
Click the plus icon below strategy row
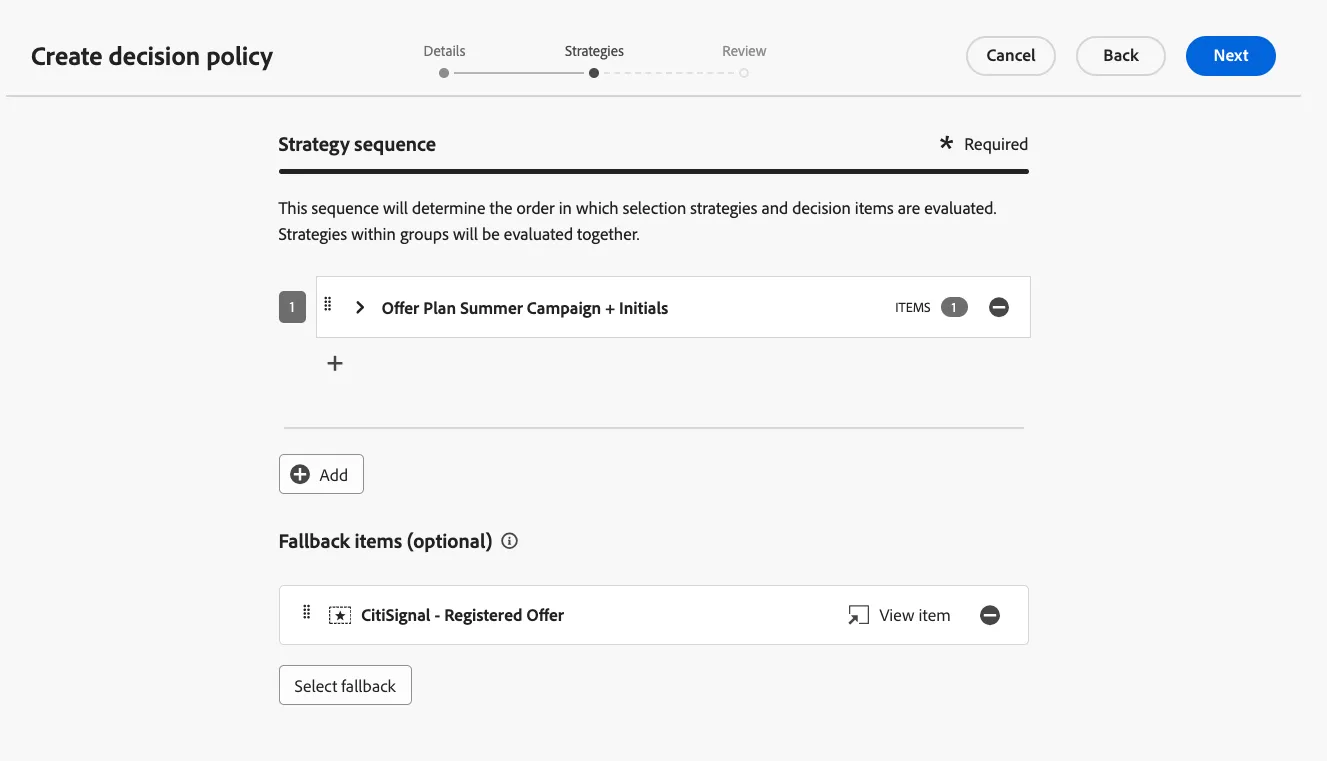pos(335,364)
